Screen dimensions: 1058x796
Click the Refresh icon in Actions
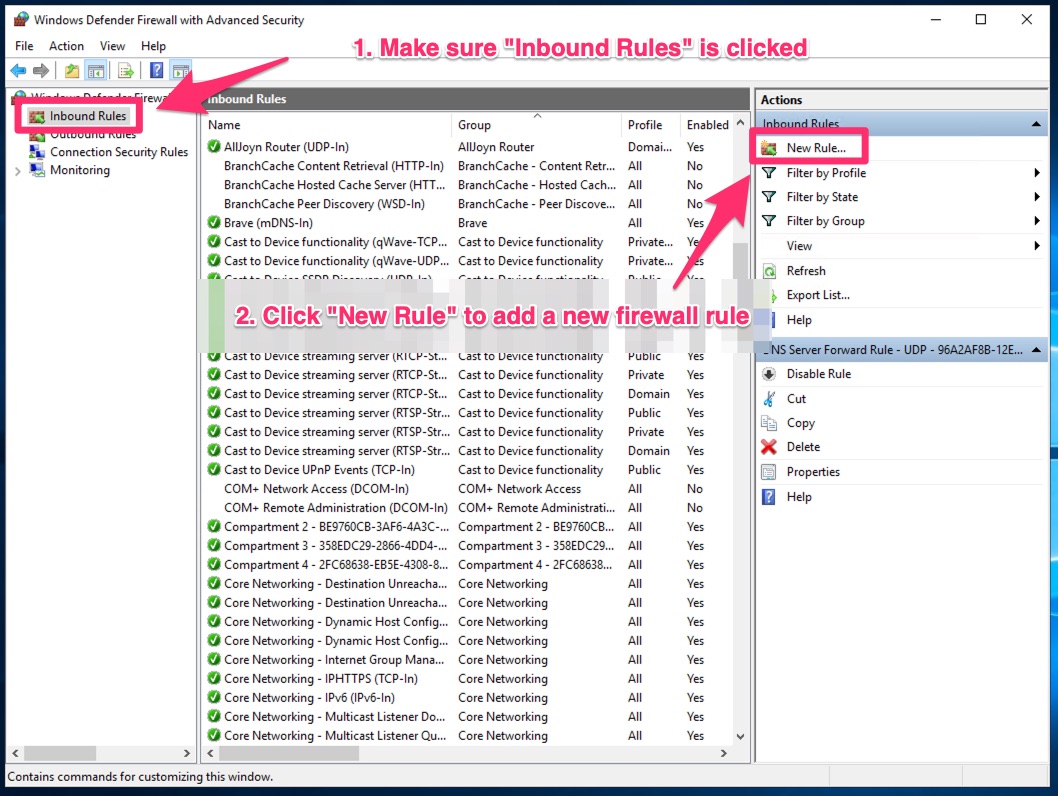769,271
